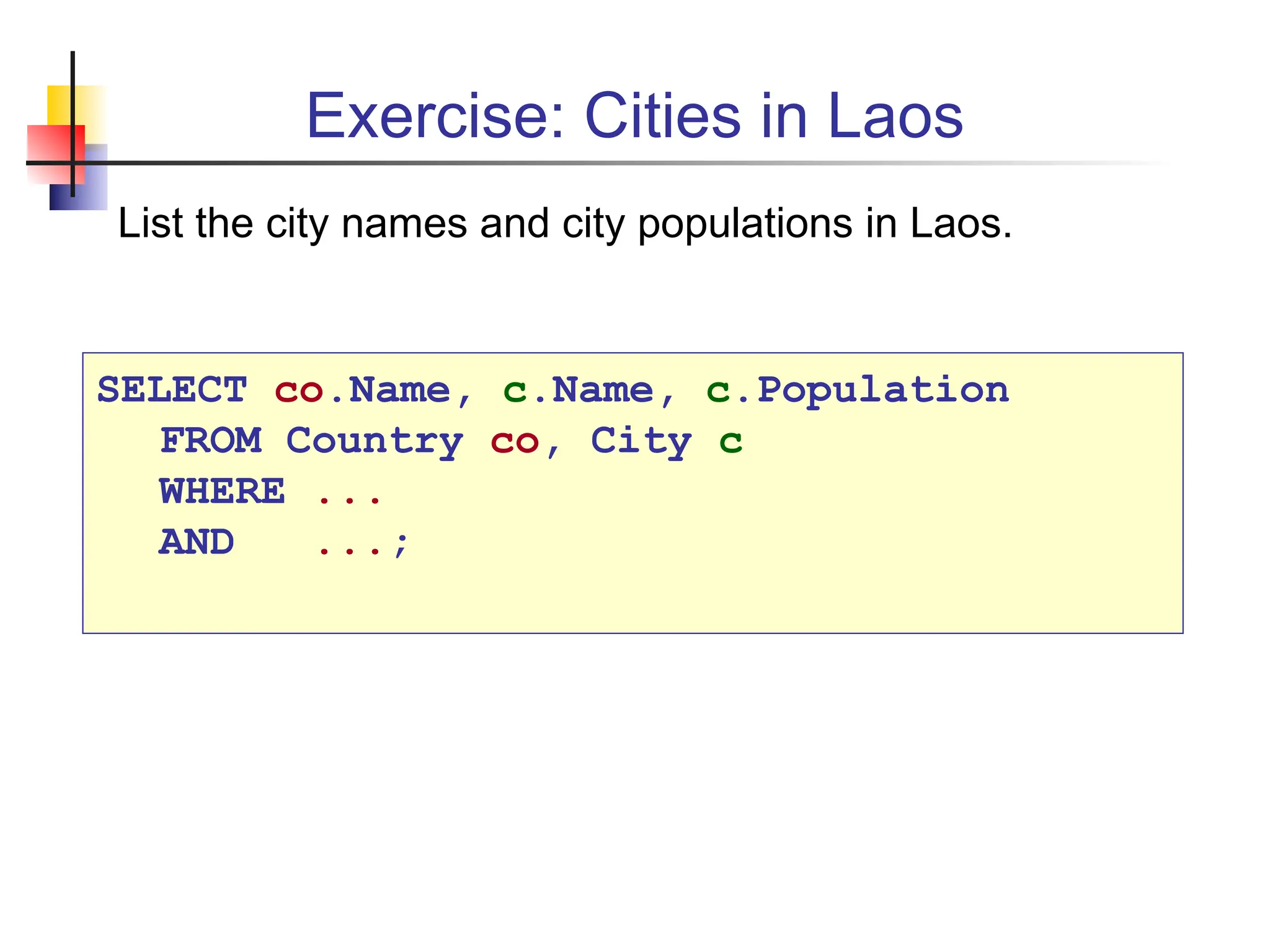Click the green c.Name in the SELECT line
The width and height of the screenshot is (1270, 952).
pos(578,390)
